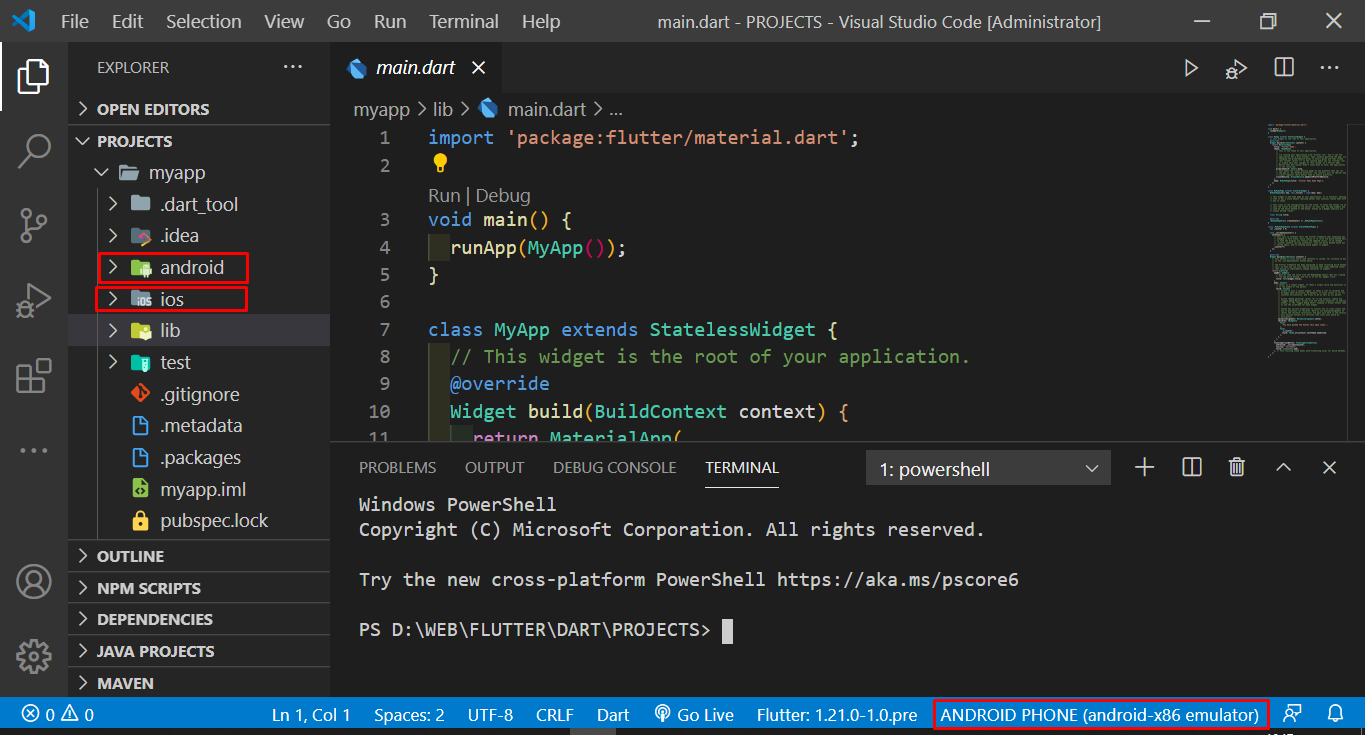The width and height of the screenshot is (1365, 735).
Task: Select ANDROID PHONE emulator device in status bar
Action: (1100, 714)
